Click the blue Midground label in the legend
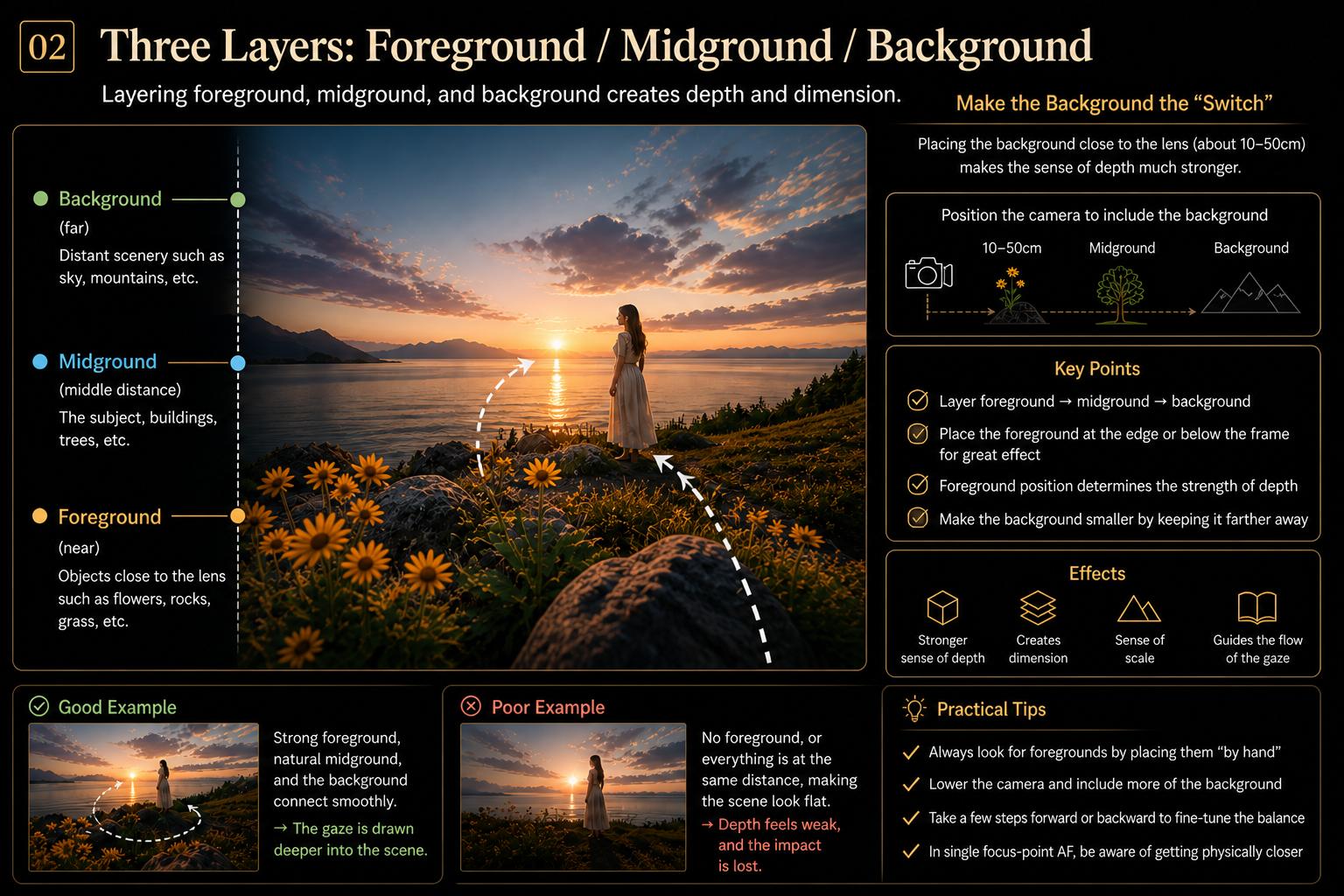 108,361
